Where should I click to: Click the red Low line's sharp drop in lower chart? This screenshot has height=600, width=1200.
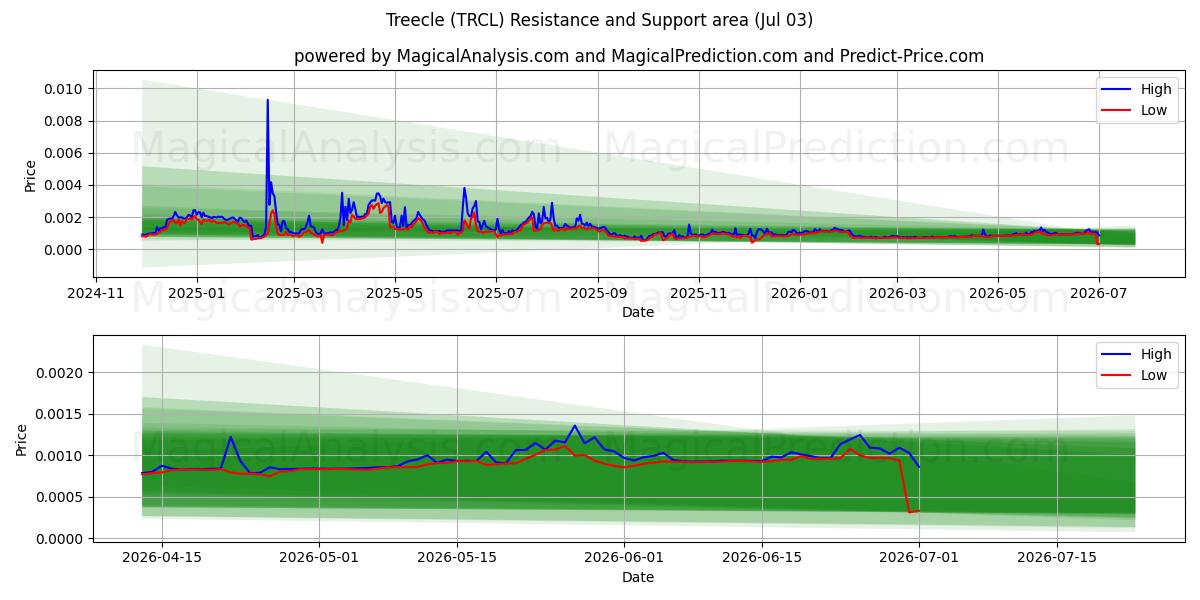click(904, 488)
